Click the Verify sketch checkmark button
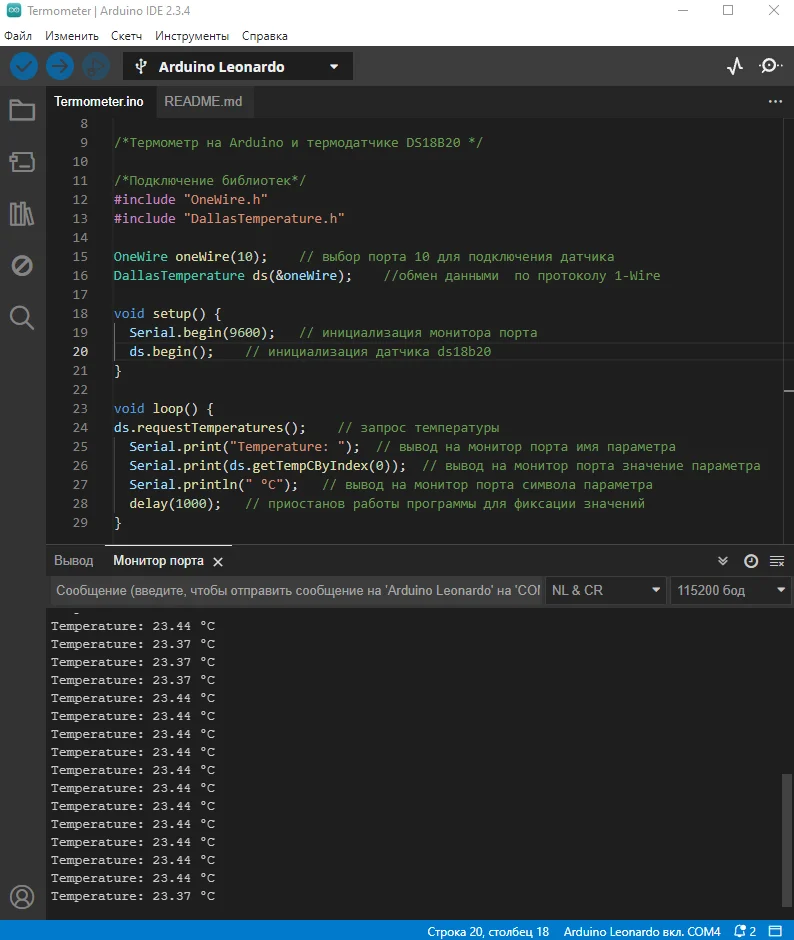The width and height of the screenshot is (794, 940). 24,67
